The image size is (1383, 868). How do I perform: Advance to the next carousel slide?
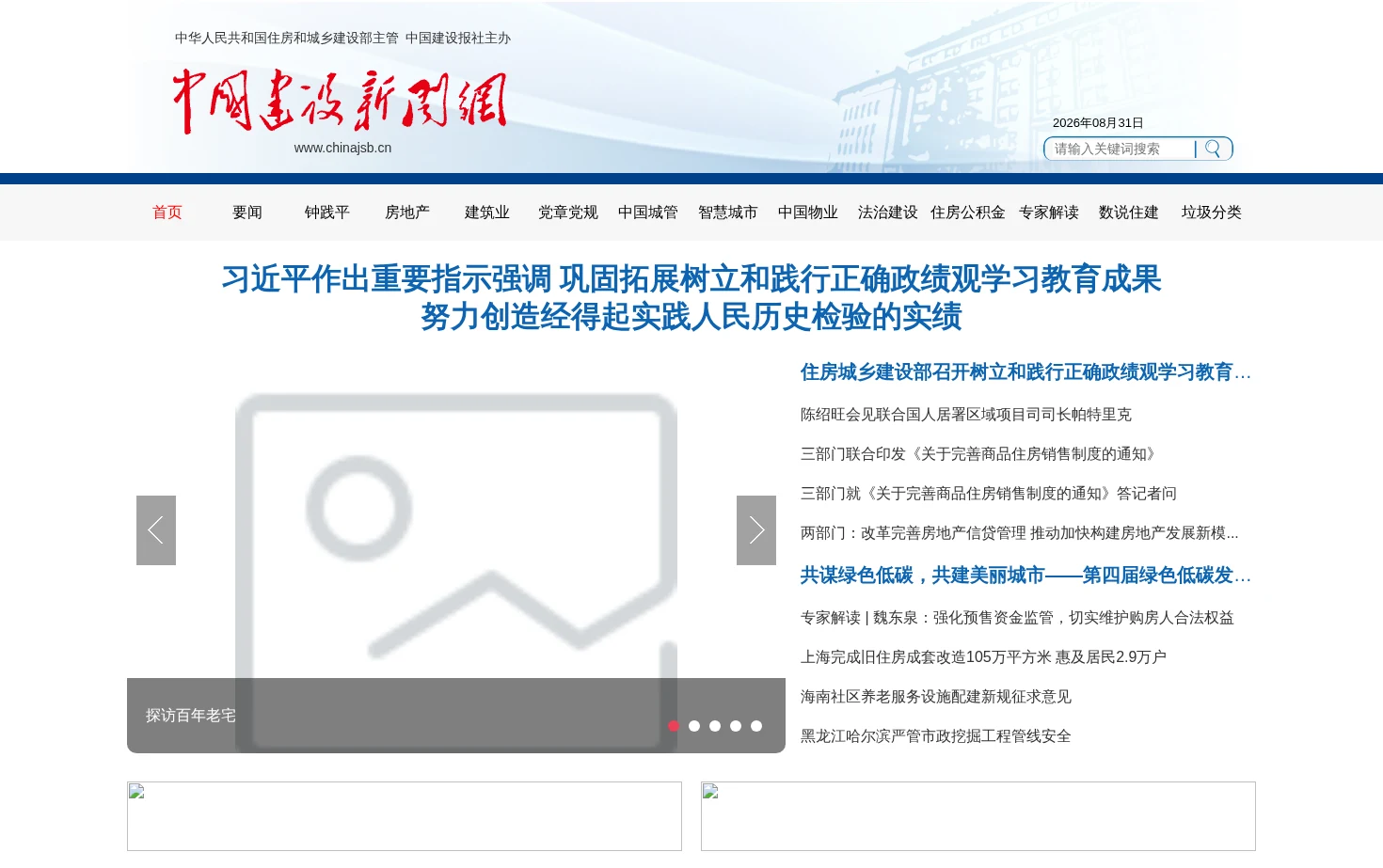756,530
